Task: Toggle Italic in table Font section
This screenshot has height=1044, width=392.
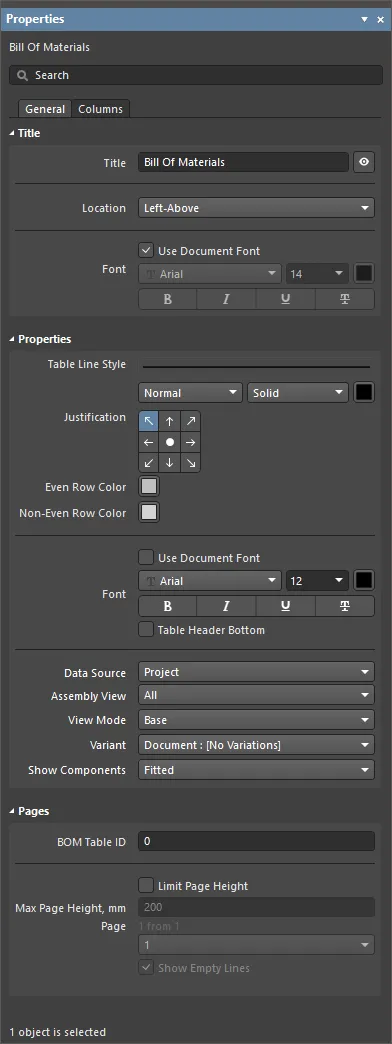Action: pos(226,606)
